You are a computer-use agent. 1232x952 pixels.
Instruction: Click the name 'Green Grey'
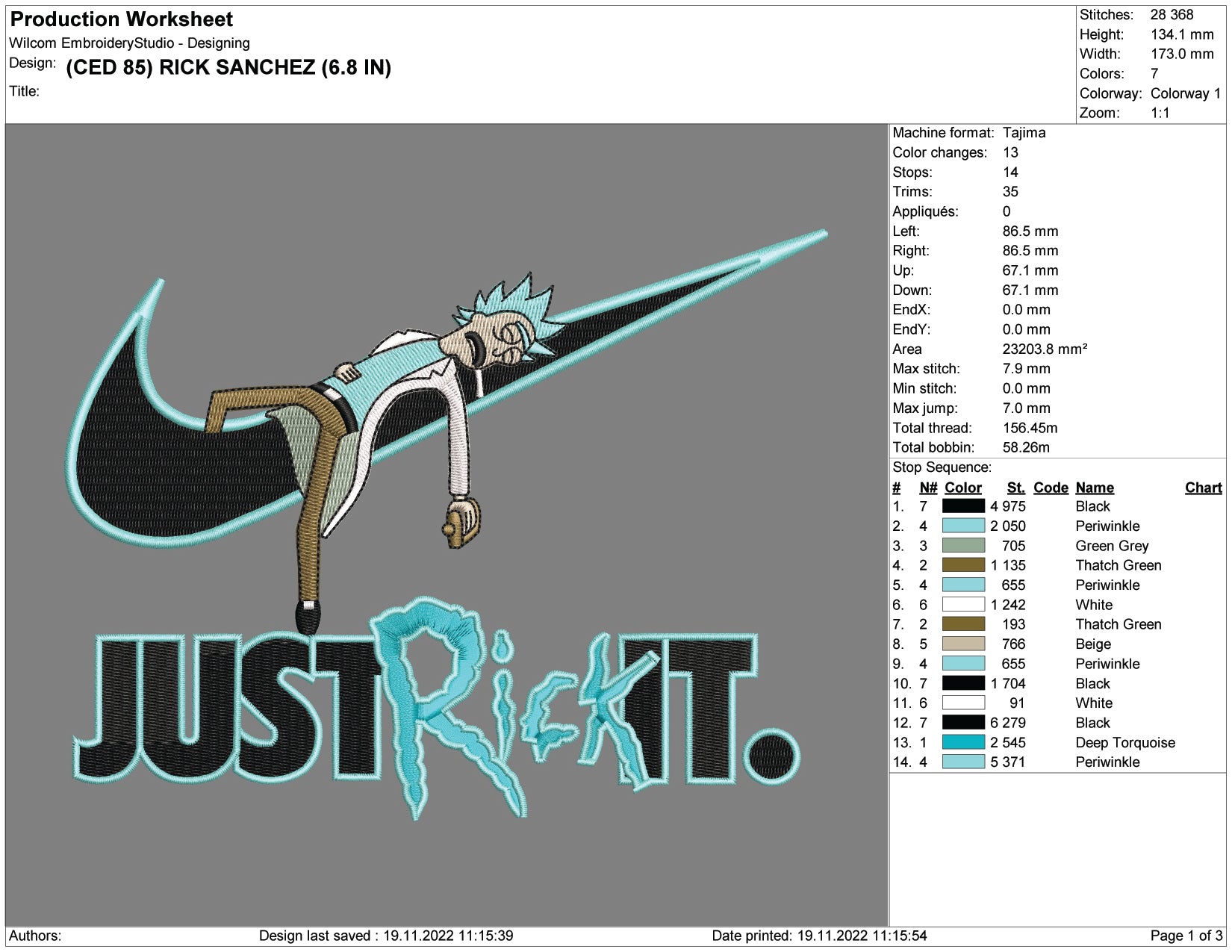[1112, 546]
